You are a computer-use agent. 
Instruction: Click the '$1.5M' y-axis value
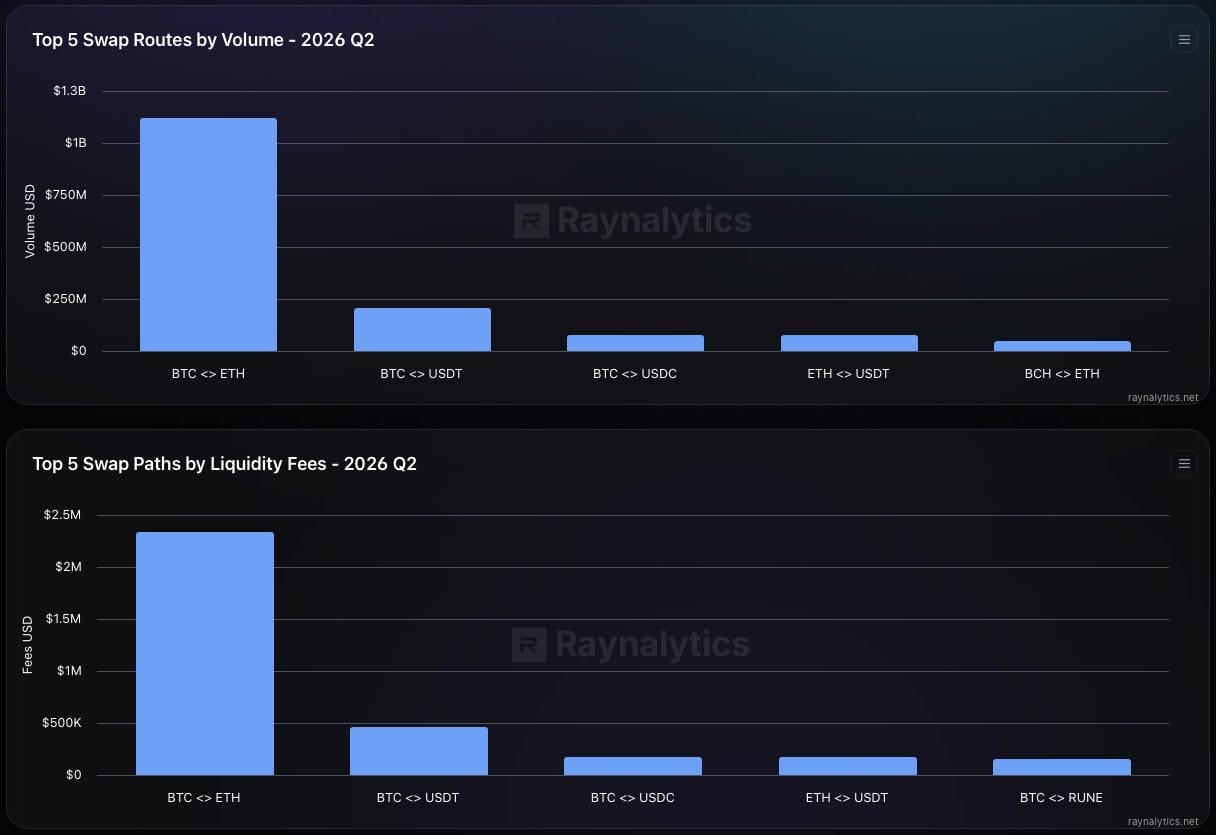click(63, 619)
